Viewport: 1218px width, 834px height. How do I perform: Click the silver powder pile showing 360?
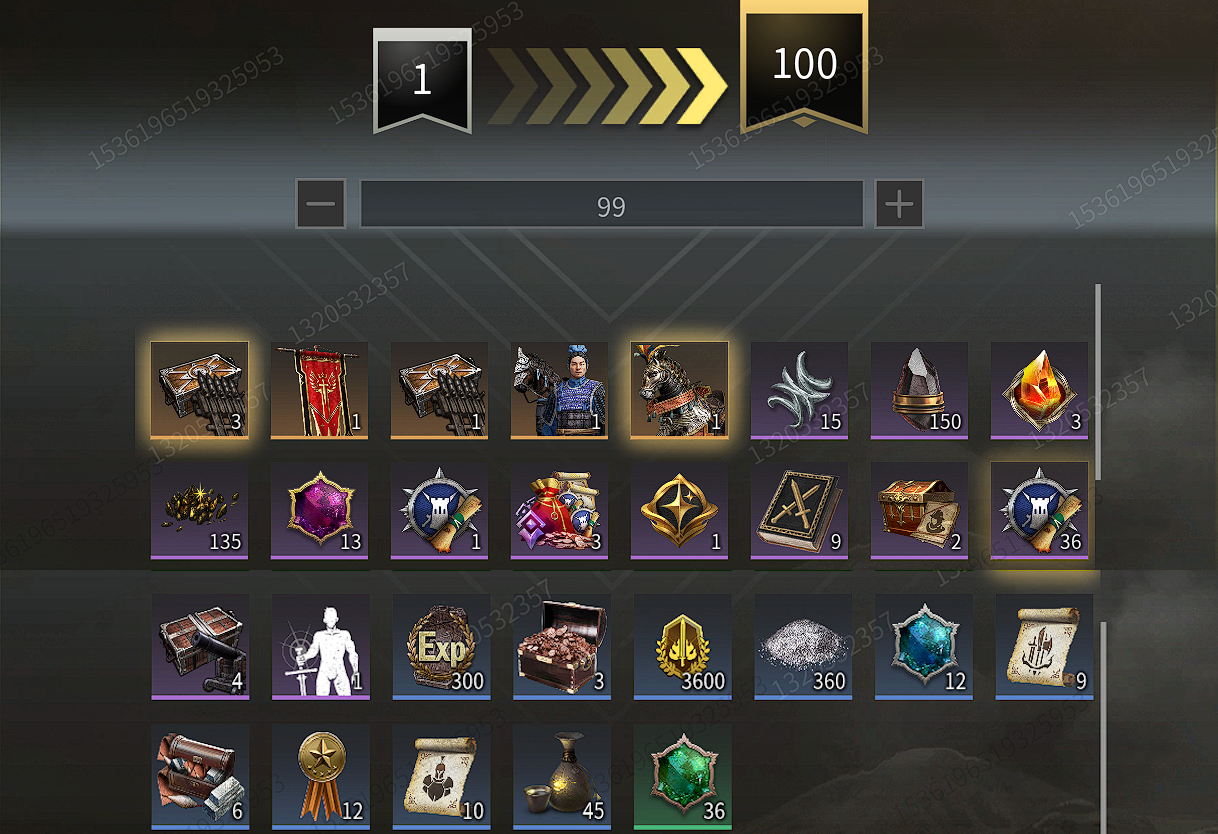(x=803, y=647)
